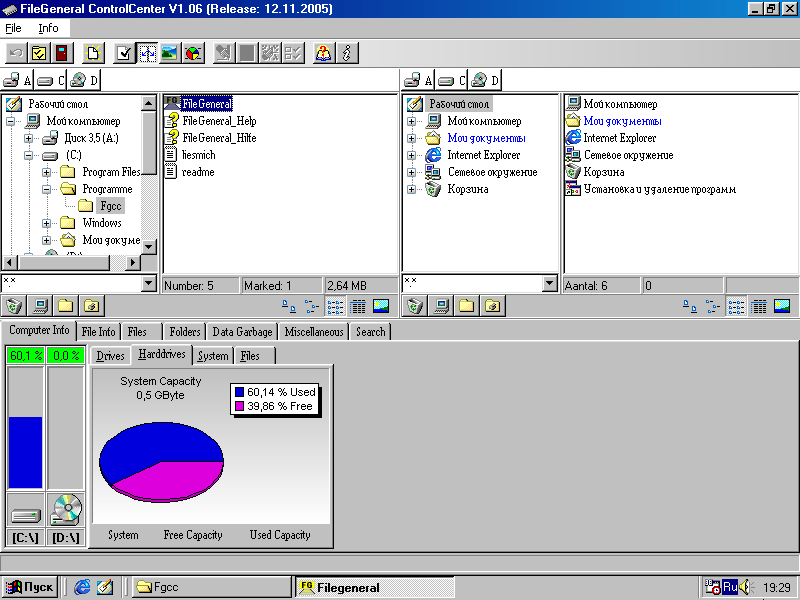The image size is (800, 600).
Task: Open the Drives sub-tab
Action: (110, 356)
